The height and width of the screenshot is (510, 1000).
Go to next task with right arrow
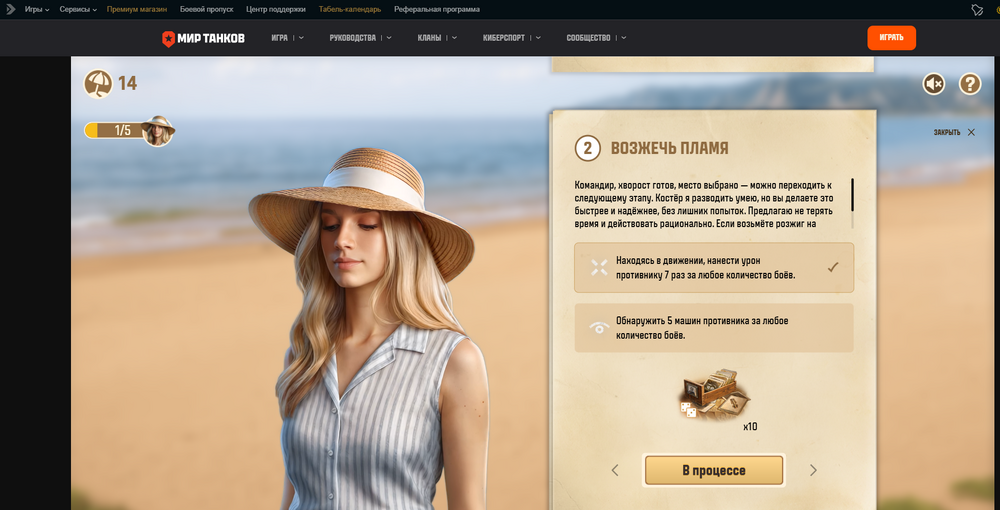[x=813, y=470]
